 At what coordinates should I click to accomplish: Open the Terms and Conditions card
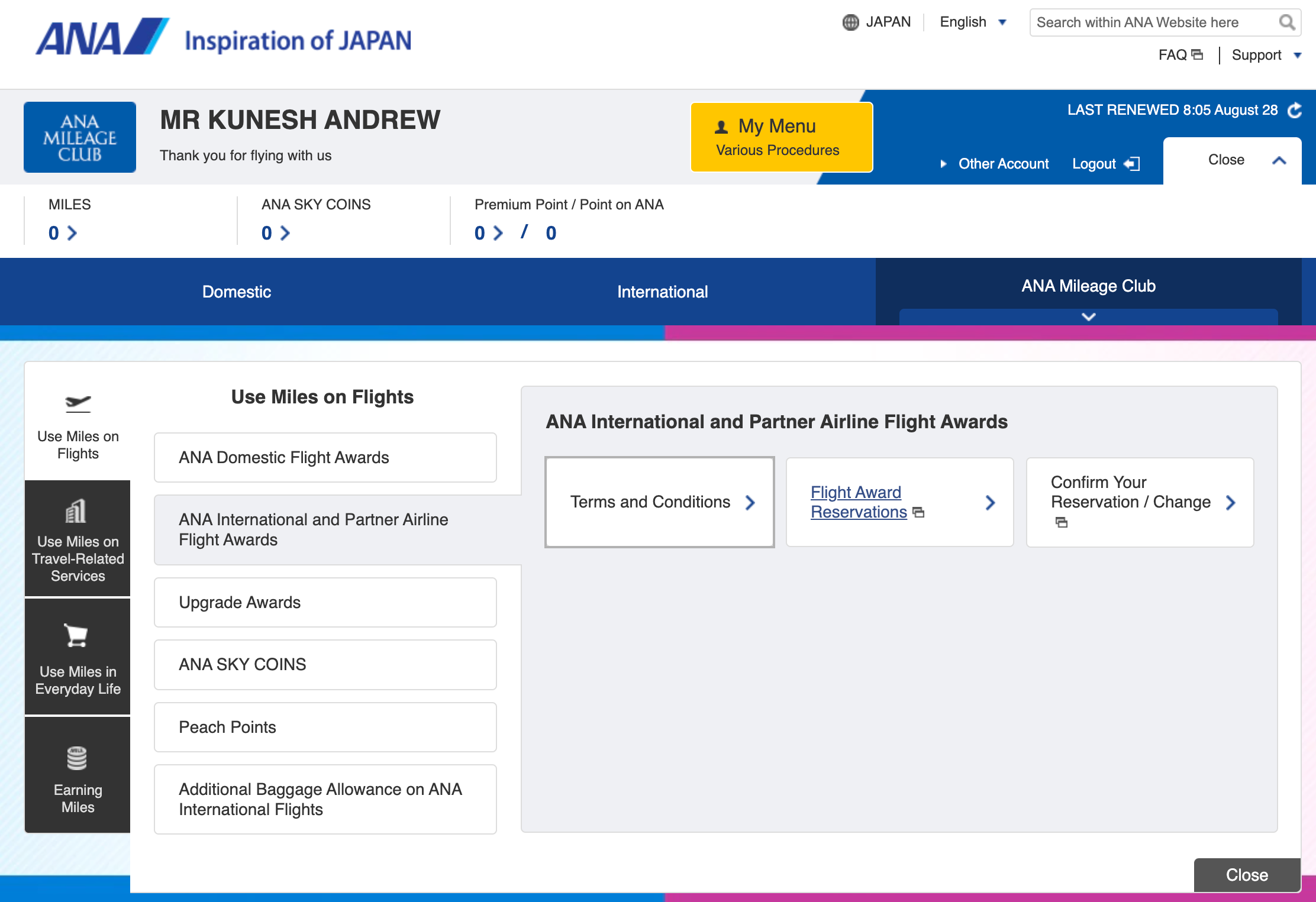[x=660, y=502]
